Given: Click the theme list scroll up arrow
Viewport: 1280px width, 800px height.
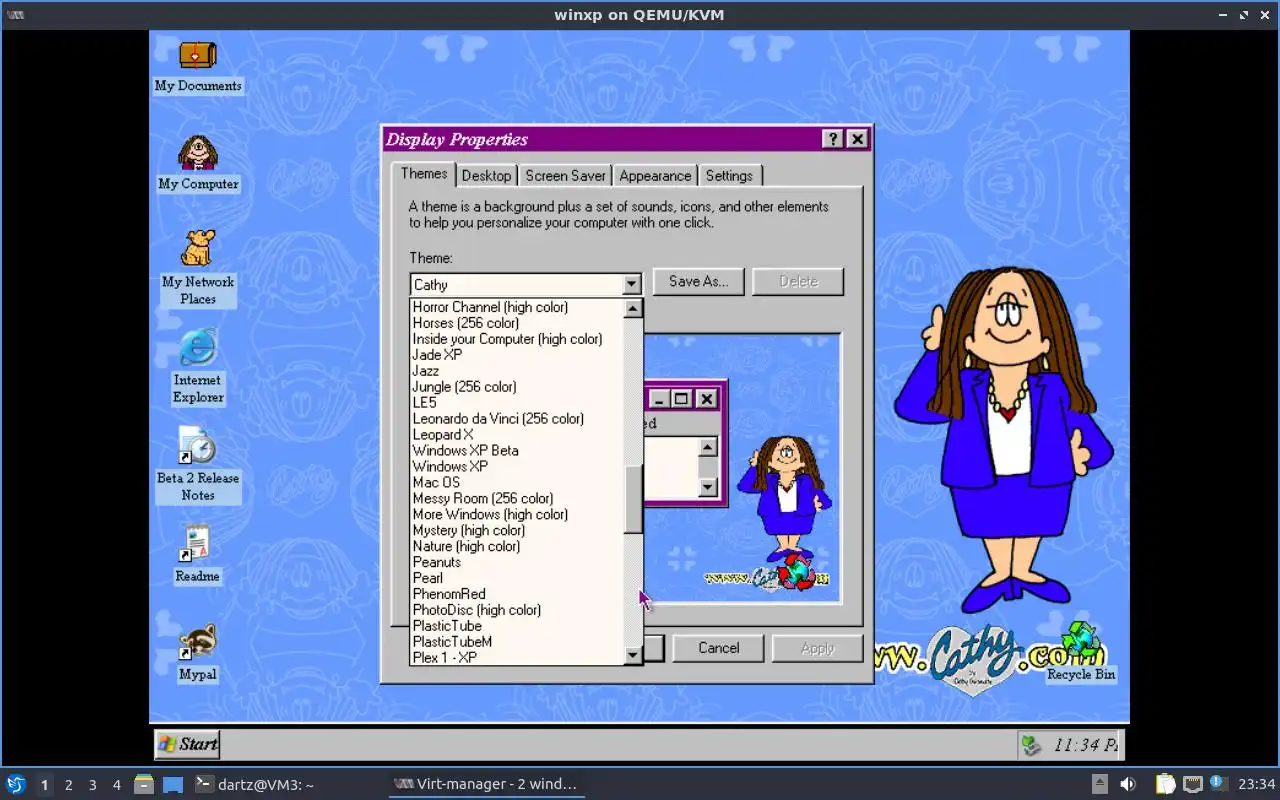Looking at the screenshot, I should click(632, 308).
